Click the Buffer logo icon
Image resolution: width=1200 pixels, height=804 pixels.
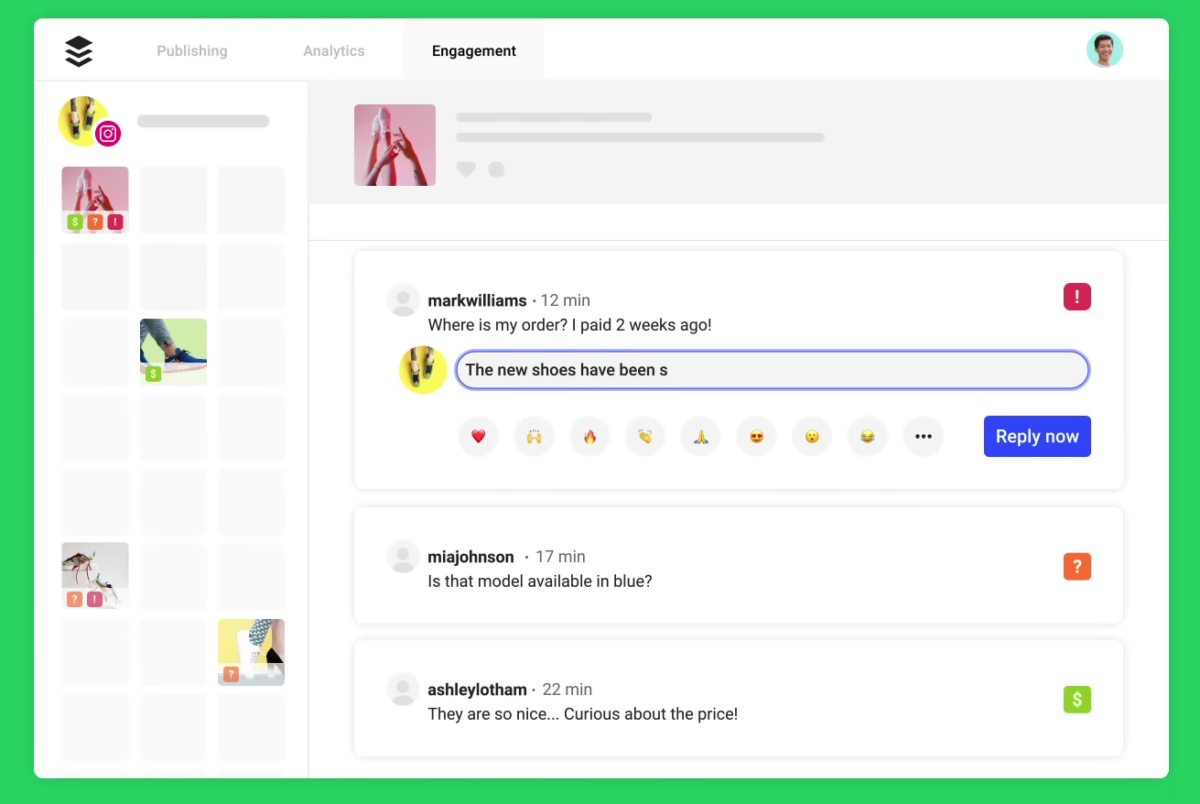[78, 51]
